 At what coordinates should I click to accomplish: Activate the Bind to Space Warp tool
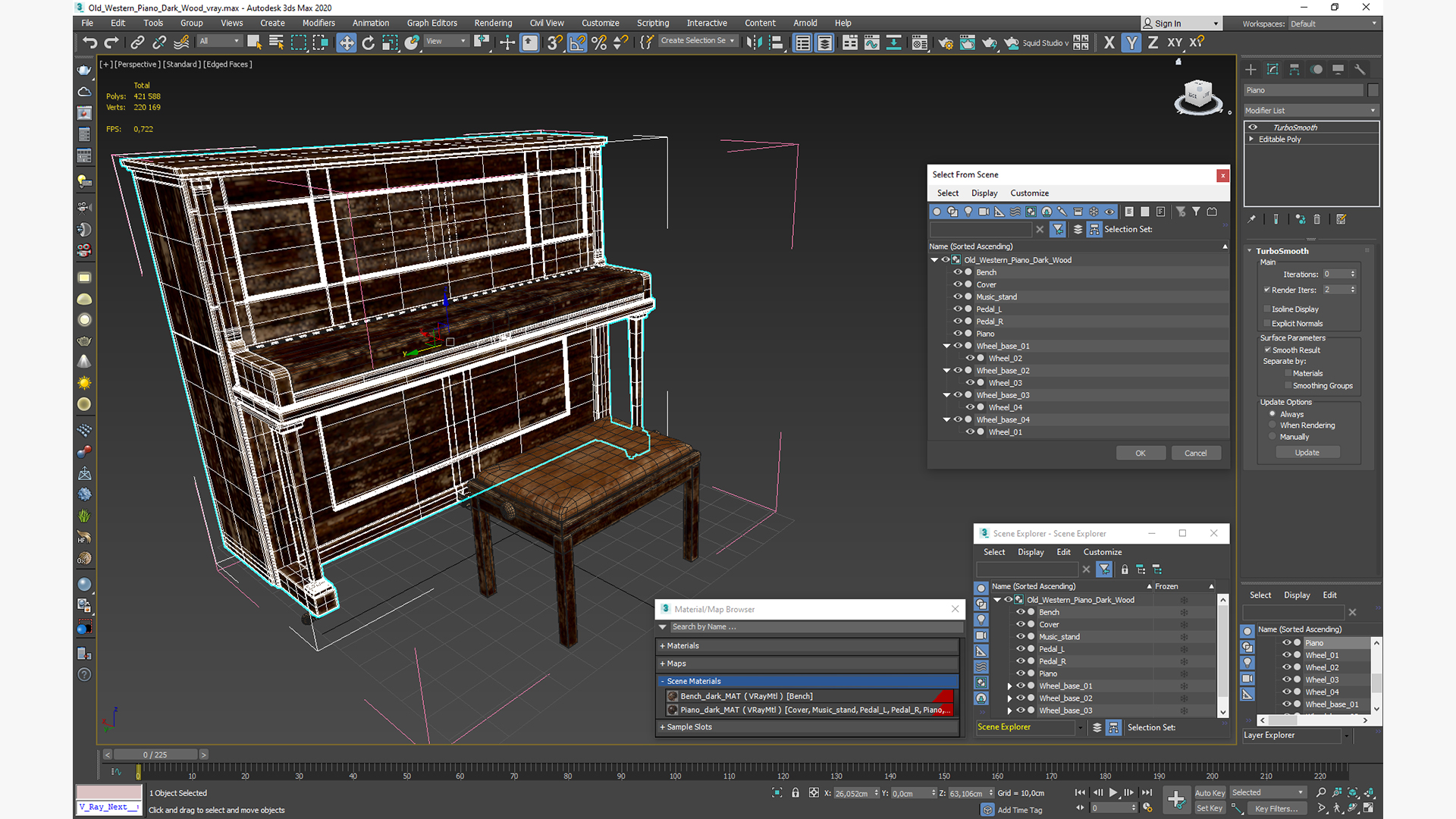point(181,42)
